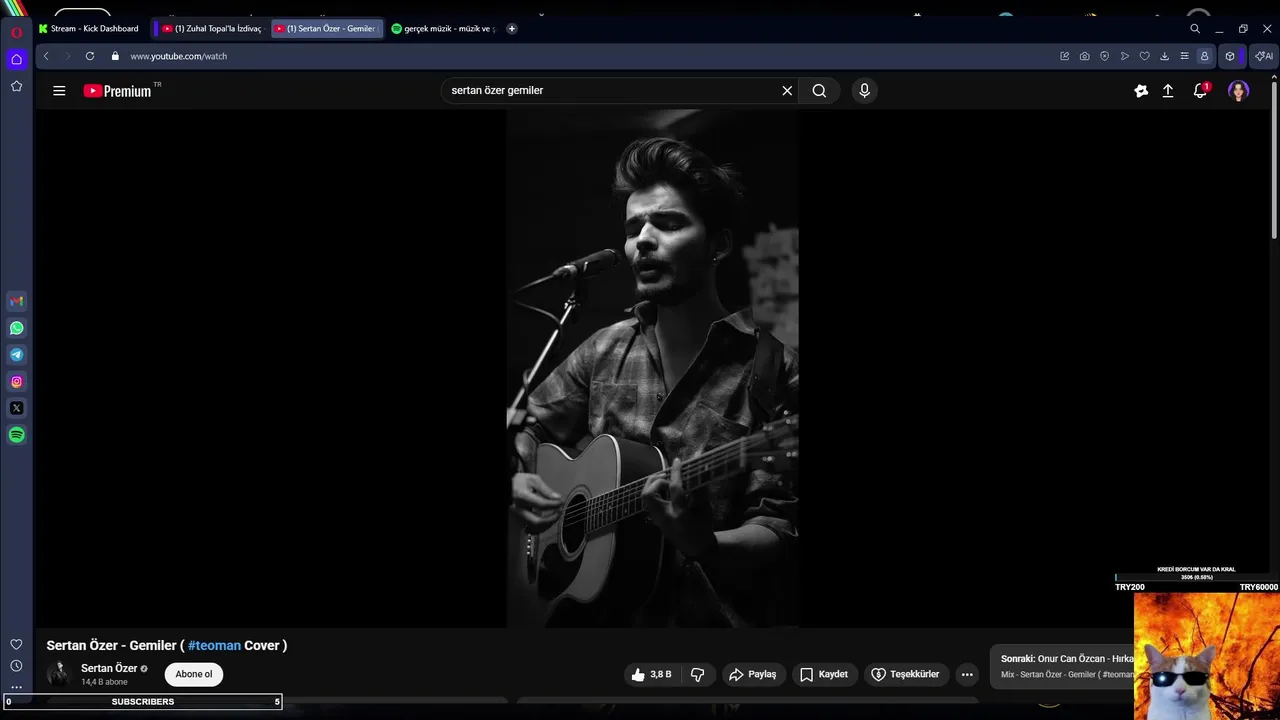This screenshot has height=720, width=1280.
Task: Click the video player frame
Action: point(652,368)
